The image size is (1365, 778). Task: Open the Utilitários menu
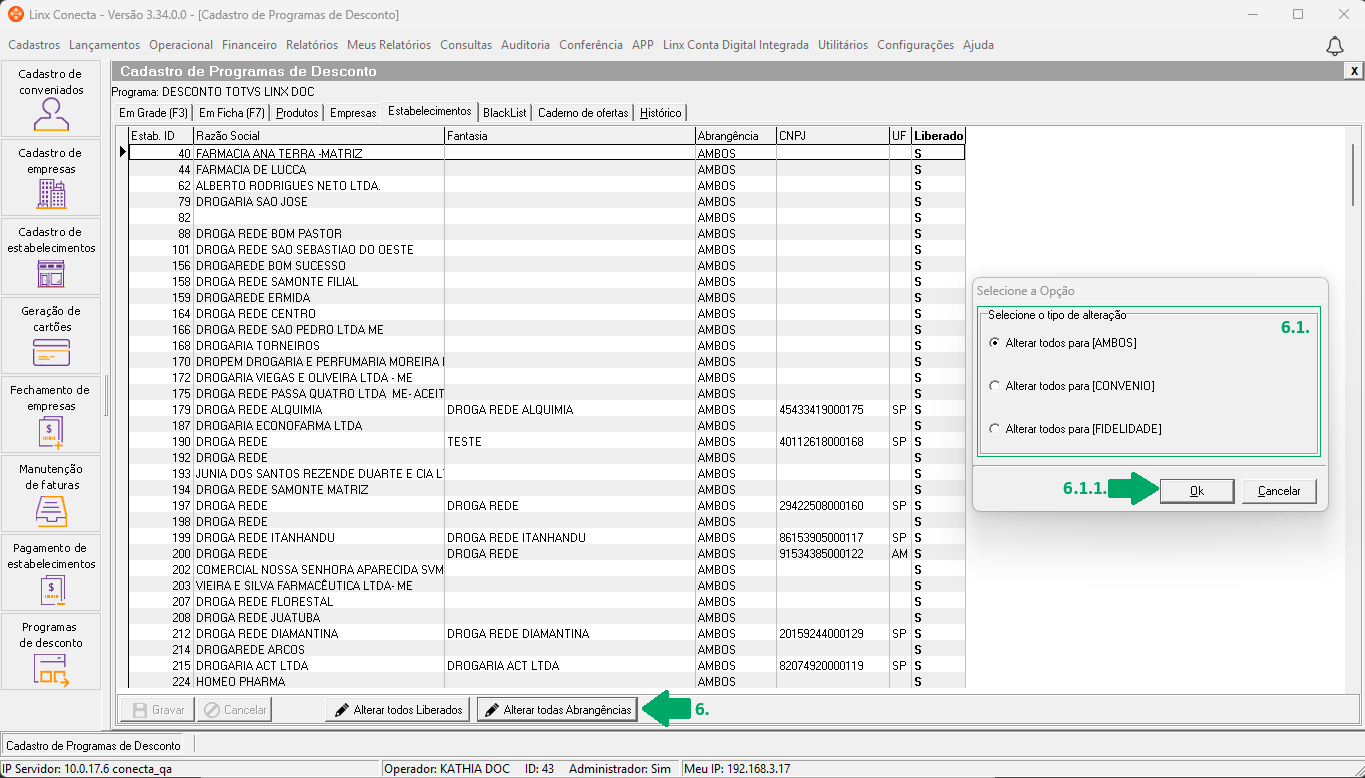click(843, 45)
